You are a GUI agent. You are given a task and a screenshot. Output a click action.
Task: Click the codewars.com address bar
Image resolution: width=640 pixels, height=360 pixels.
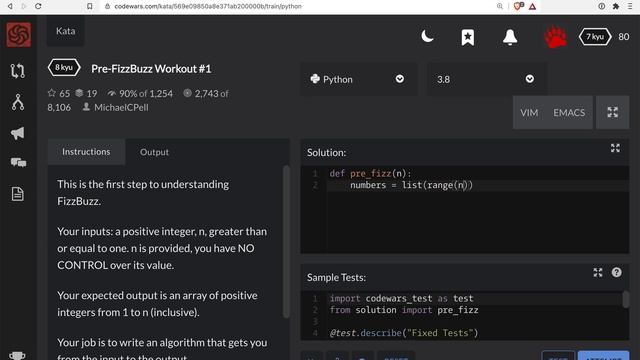208,6
